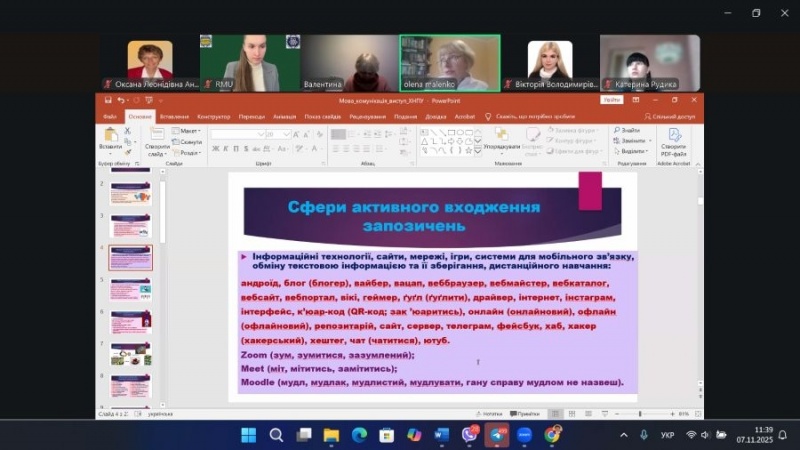Viewport: 800px width, 450px height.
Task: Switch to normal view in status bar
Action: [x=555, y=413]
